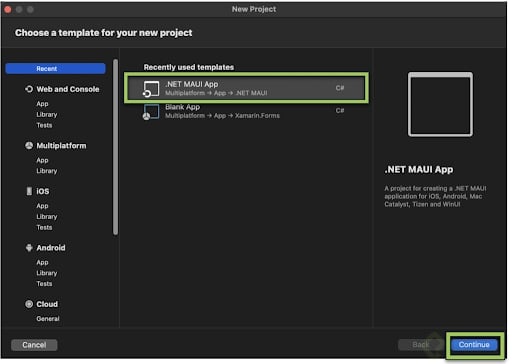Select Tests under iOS
512x364 pixels.
pos(44,227)
